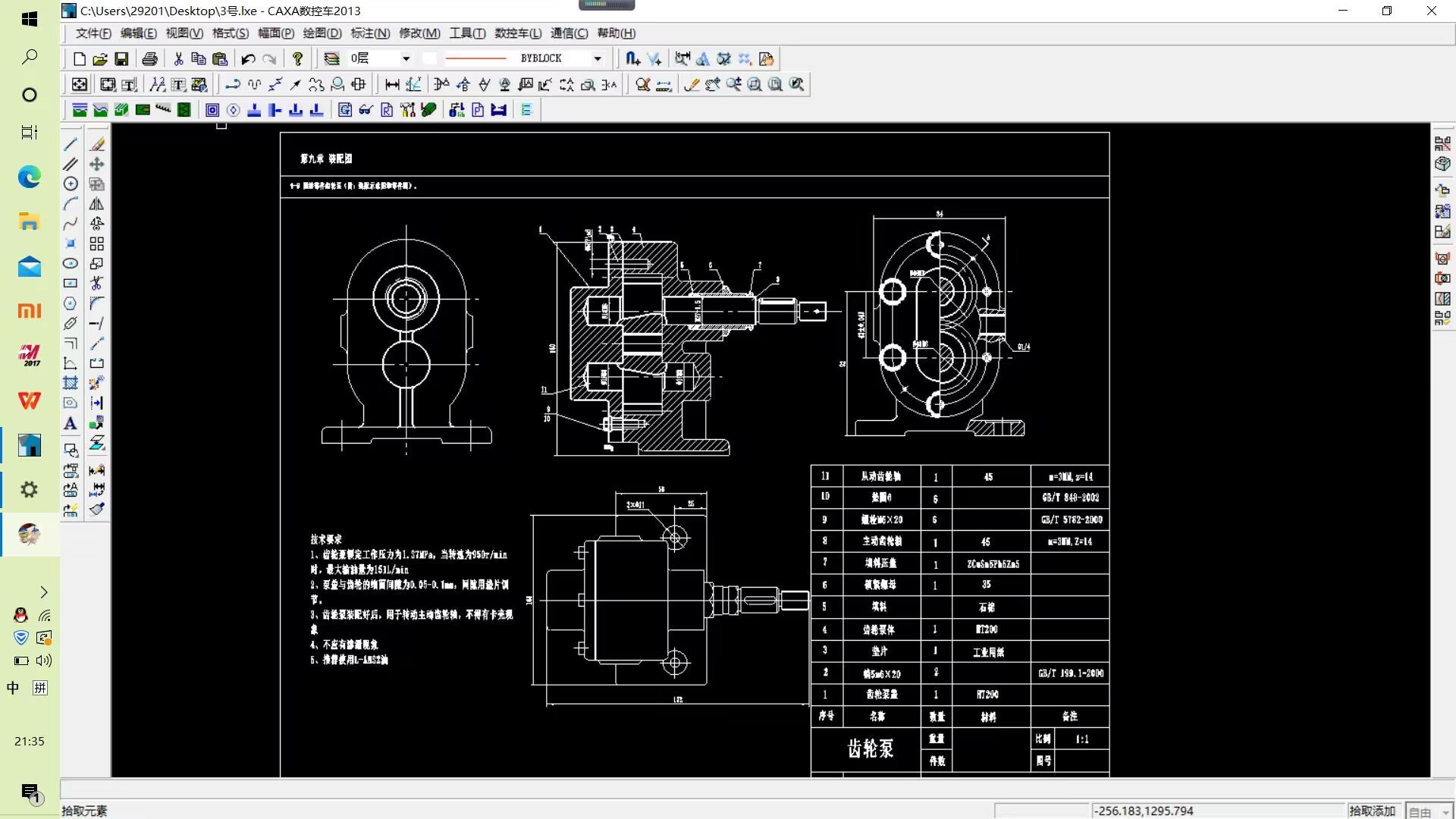
Task: Select the Circle drawing tool
Action: click(71, 184)
